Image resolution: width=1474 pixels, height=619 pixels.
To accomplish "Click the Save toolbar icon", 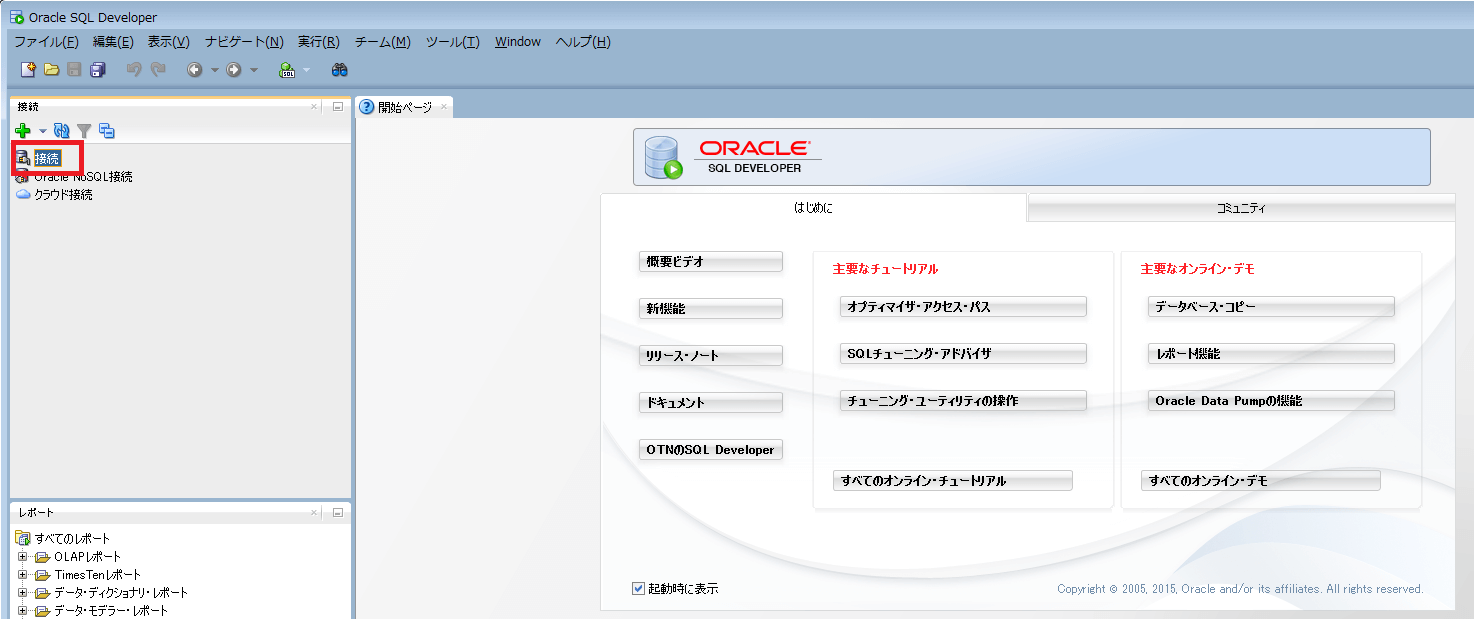I will (x=74, y=70).
